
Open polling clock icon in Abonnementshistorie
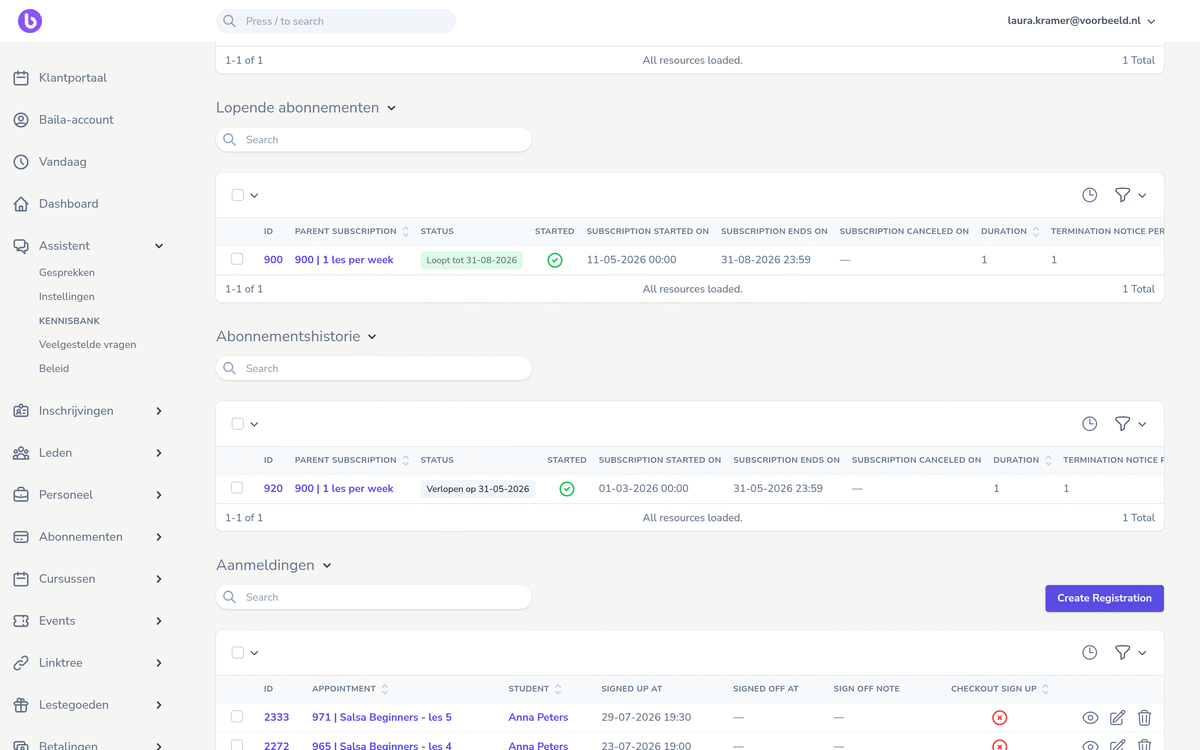[1090, 424]
